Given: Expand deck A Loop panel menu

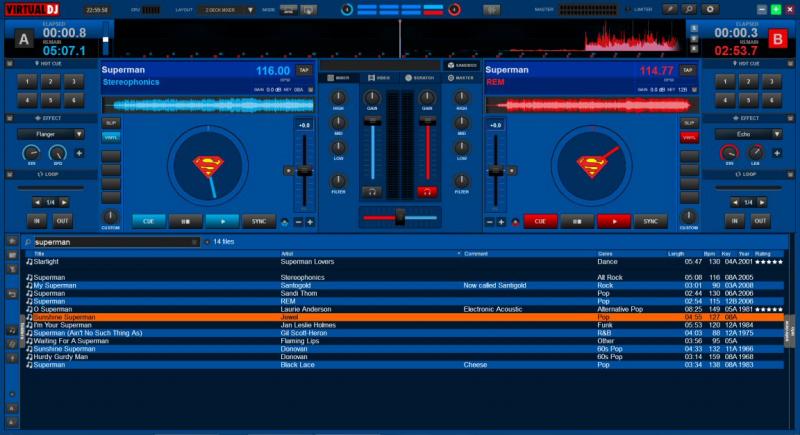Looking at the screenshot, I should [9, 174].
